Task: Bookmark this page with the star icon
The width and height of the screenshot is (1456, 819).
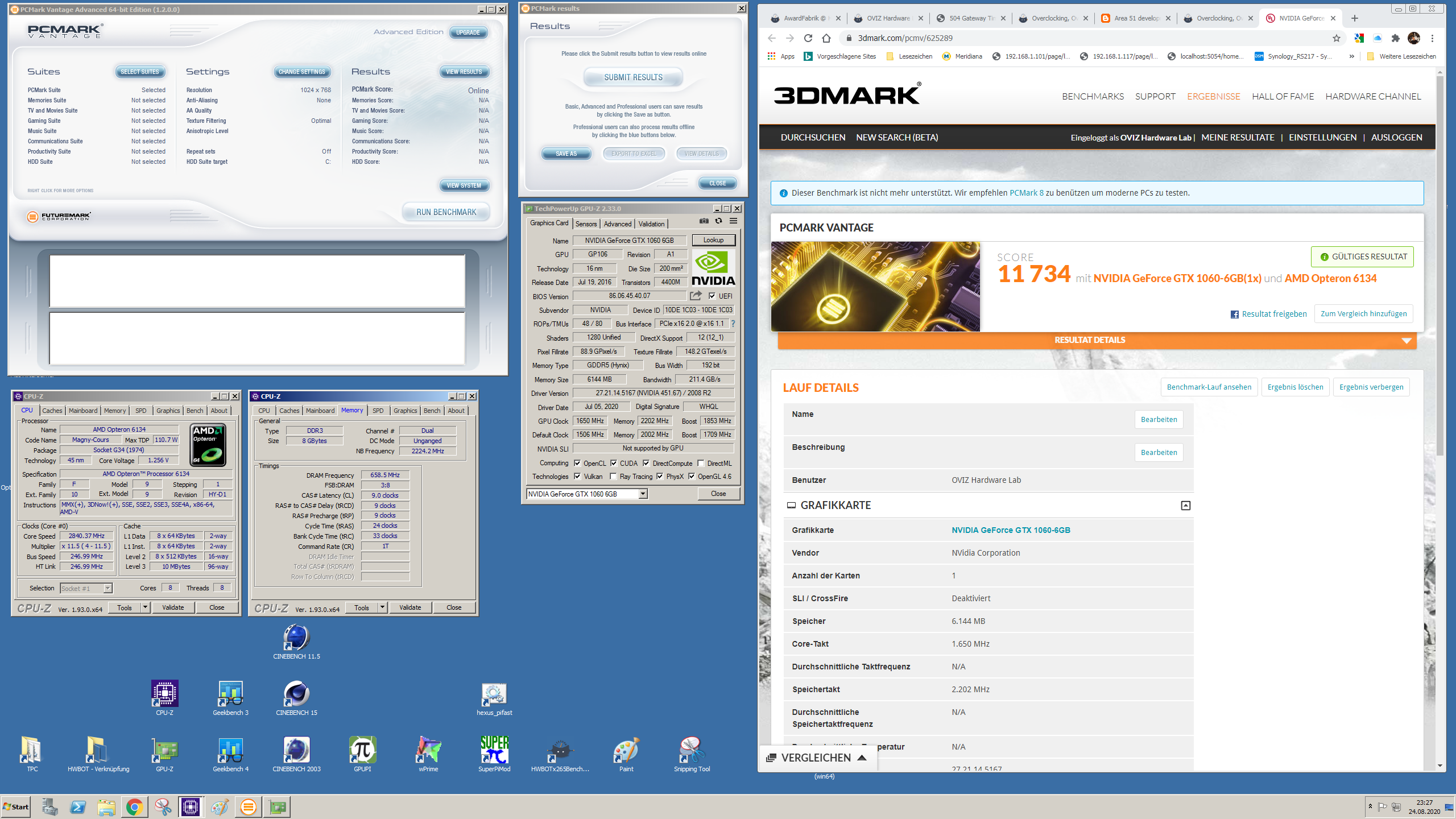Action: (x=1337, y=38)
